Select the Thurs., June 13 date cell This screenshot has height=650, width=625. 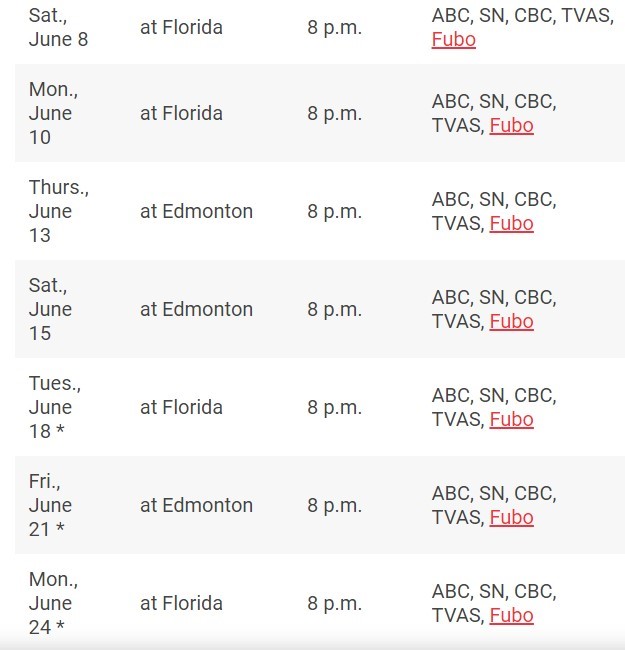pyautogui.click(x=59, y=211)
